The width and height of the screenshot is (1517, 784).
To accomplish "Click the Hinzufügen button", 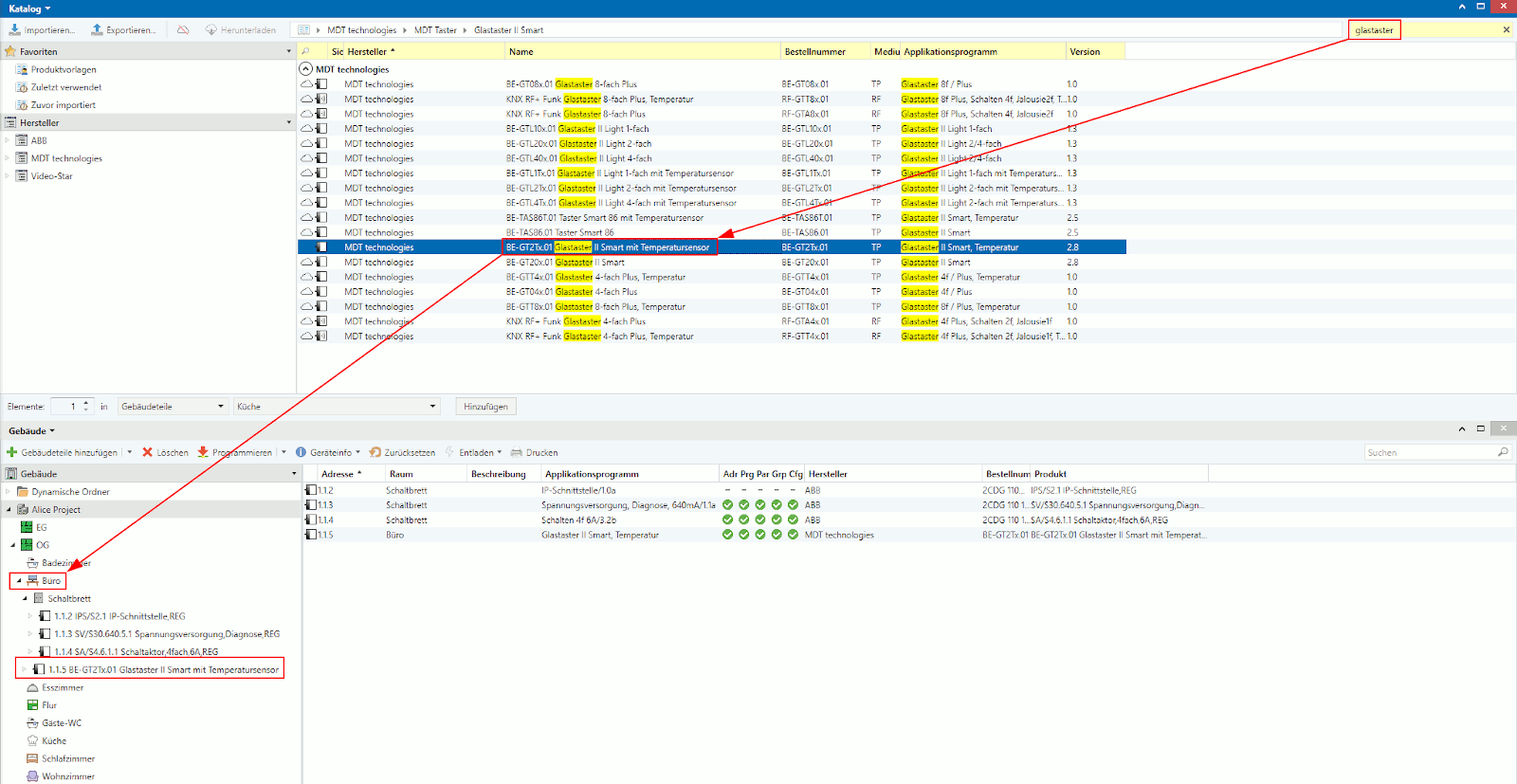I will [485, 407].
